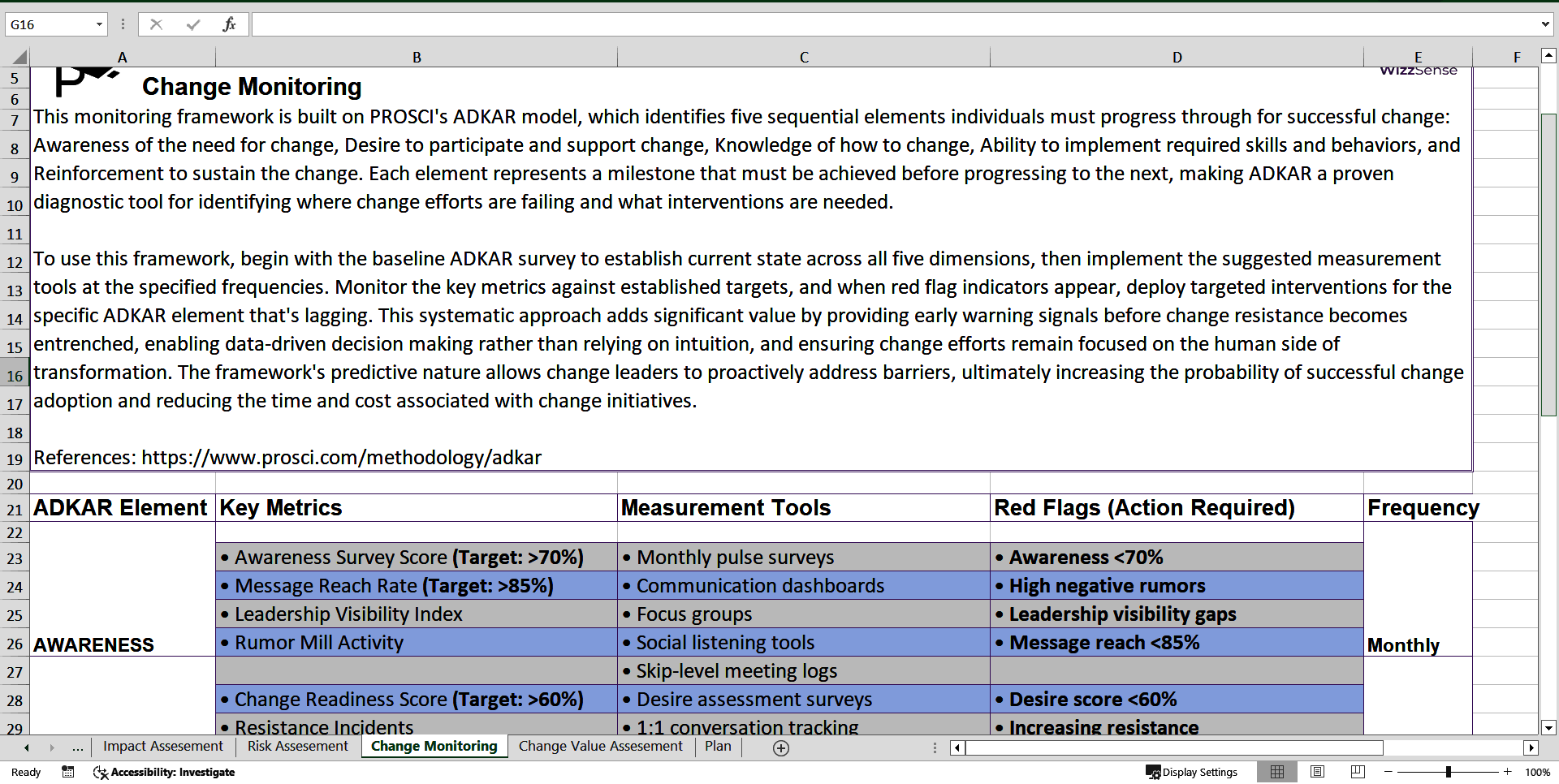Switch to Normal view icon
This screenshot has height=784, width=1559.
[1277, 772]
